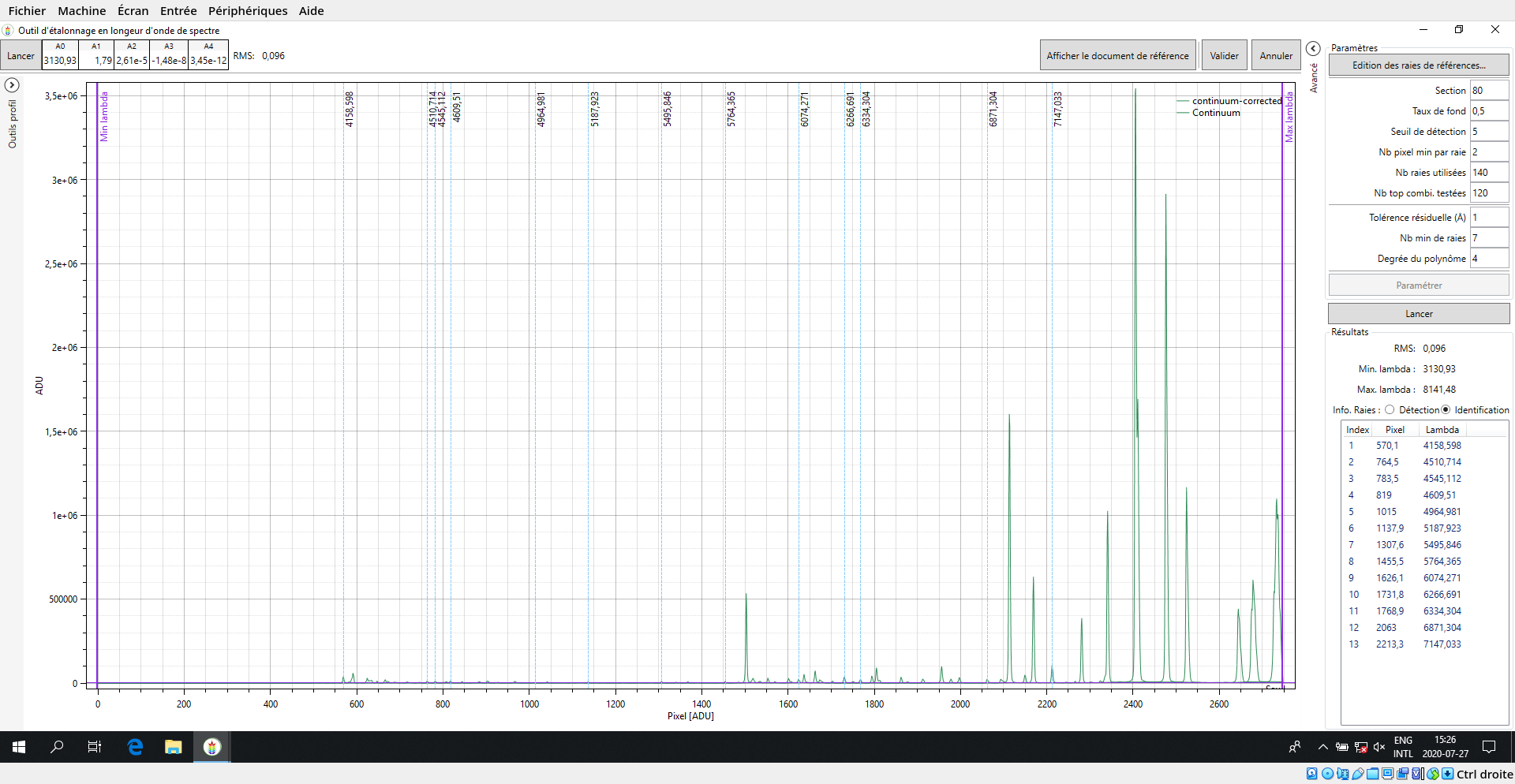Open the Machine menu
Viewport: 1515px width, 784px height.
(x=81, y=11)
